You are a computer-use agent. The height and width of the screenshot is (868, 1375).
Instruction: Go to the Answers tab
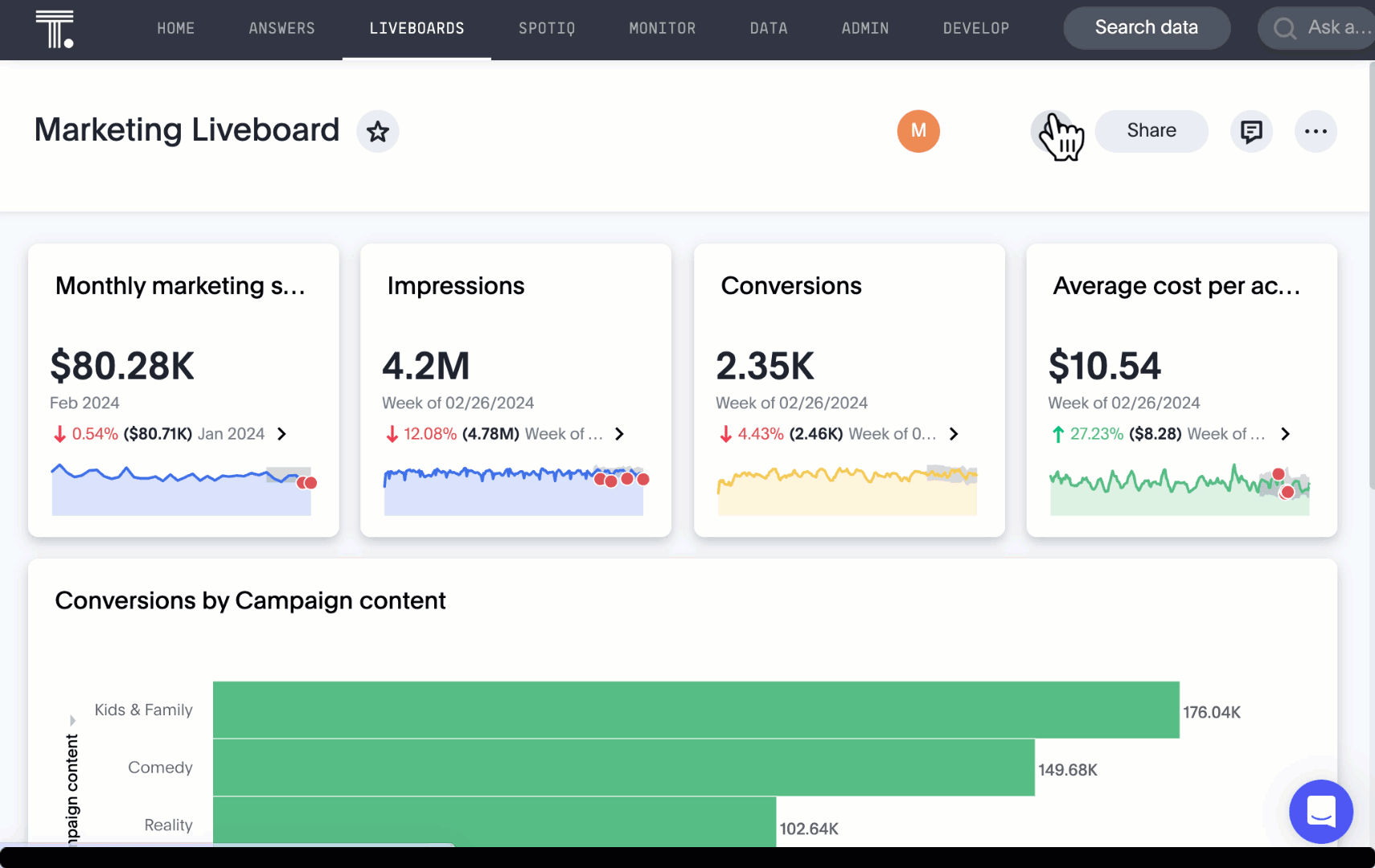click(x=281, y=29)
